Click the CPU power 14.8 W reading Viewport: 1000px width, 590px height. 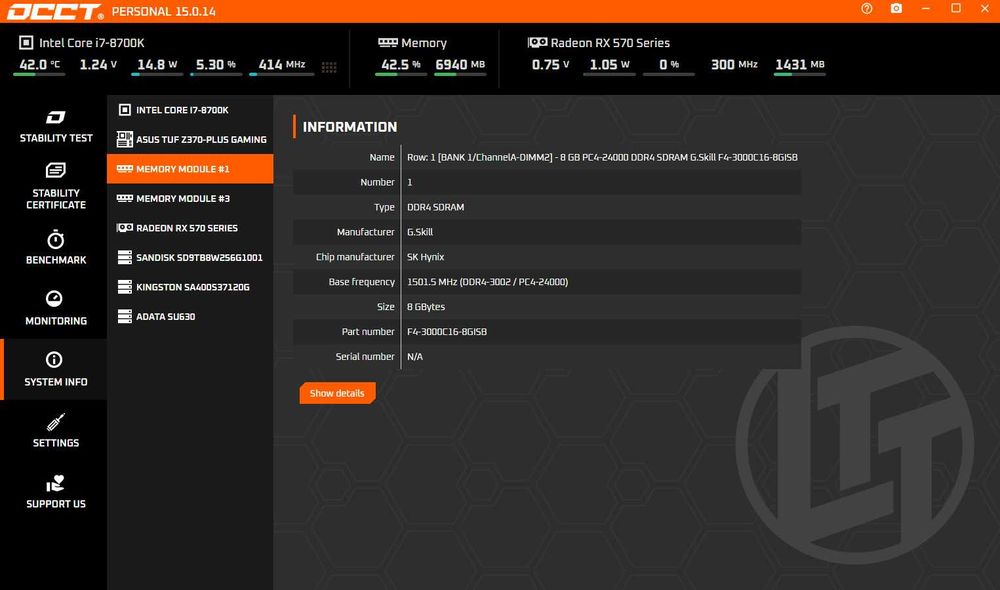[x=157, y=64]
